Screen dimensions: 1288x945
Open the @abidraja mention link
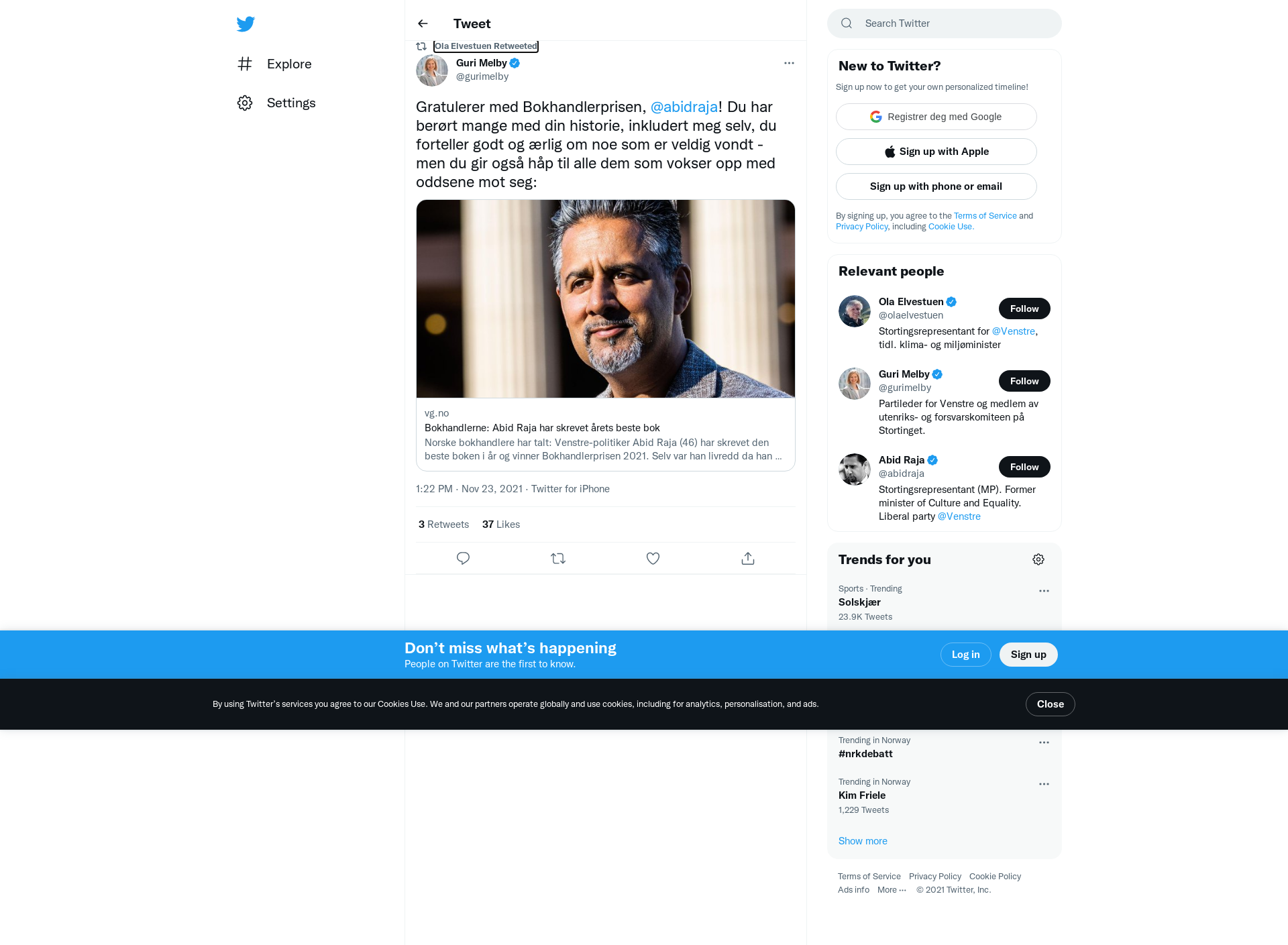[x=684, y=107]
